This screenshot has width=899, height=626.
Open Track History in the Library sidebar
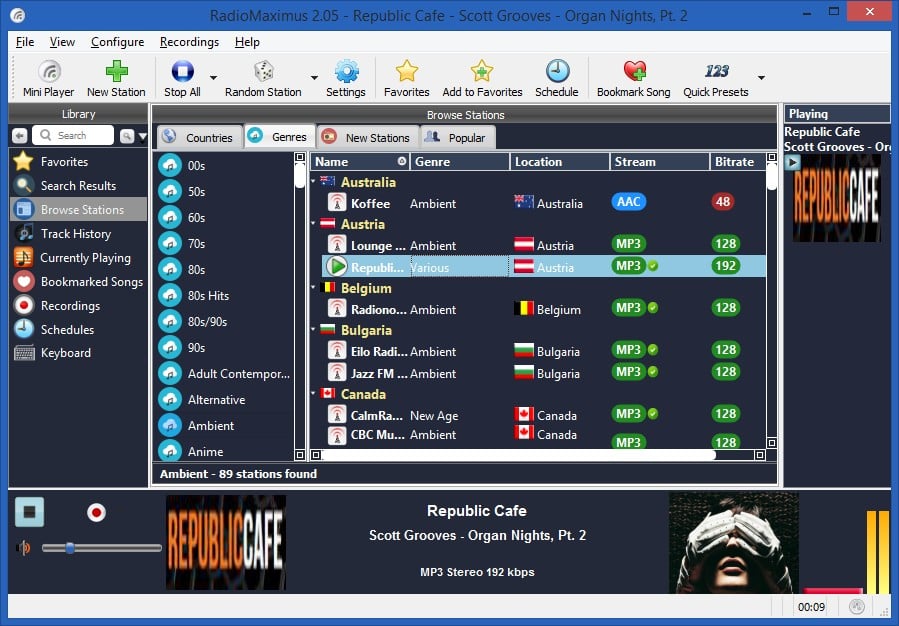coord(77,233)
